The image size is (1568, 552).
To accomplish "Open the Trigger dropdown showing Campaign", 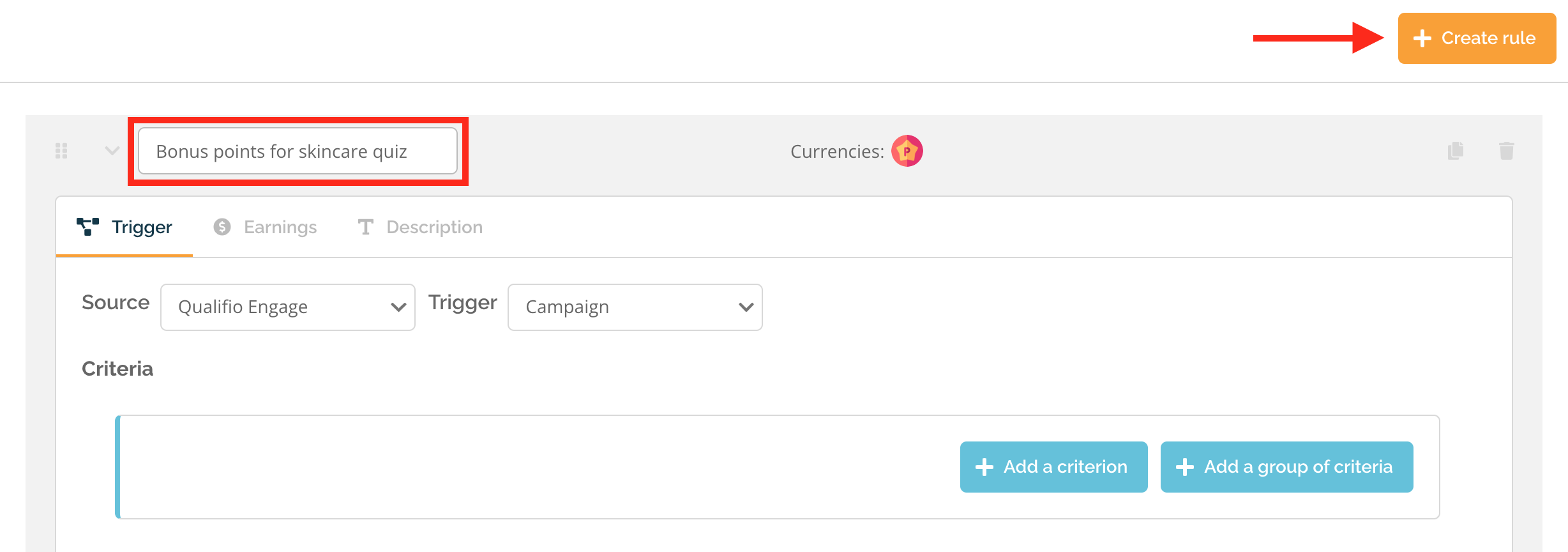I will (x=635, y=307).
